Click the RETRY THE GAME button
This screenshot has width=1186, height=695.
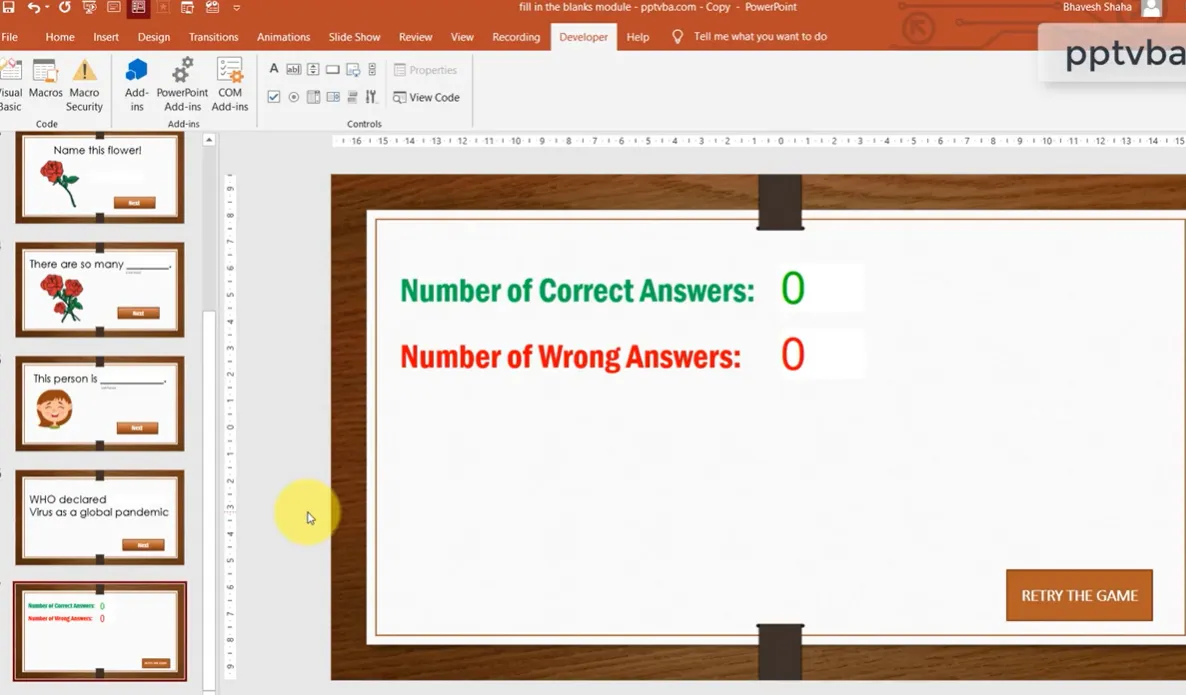[x=1079, y=595]
